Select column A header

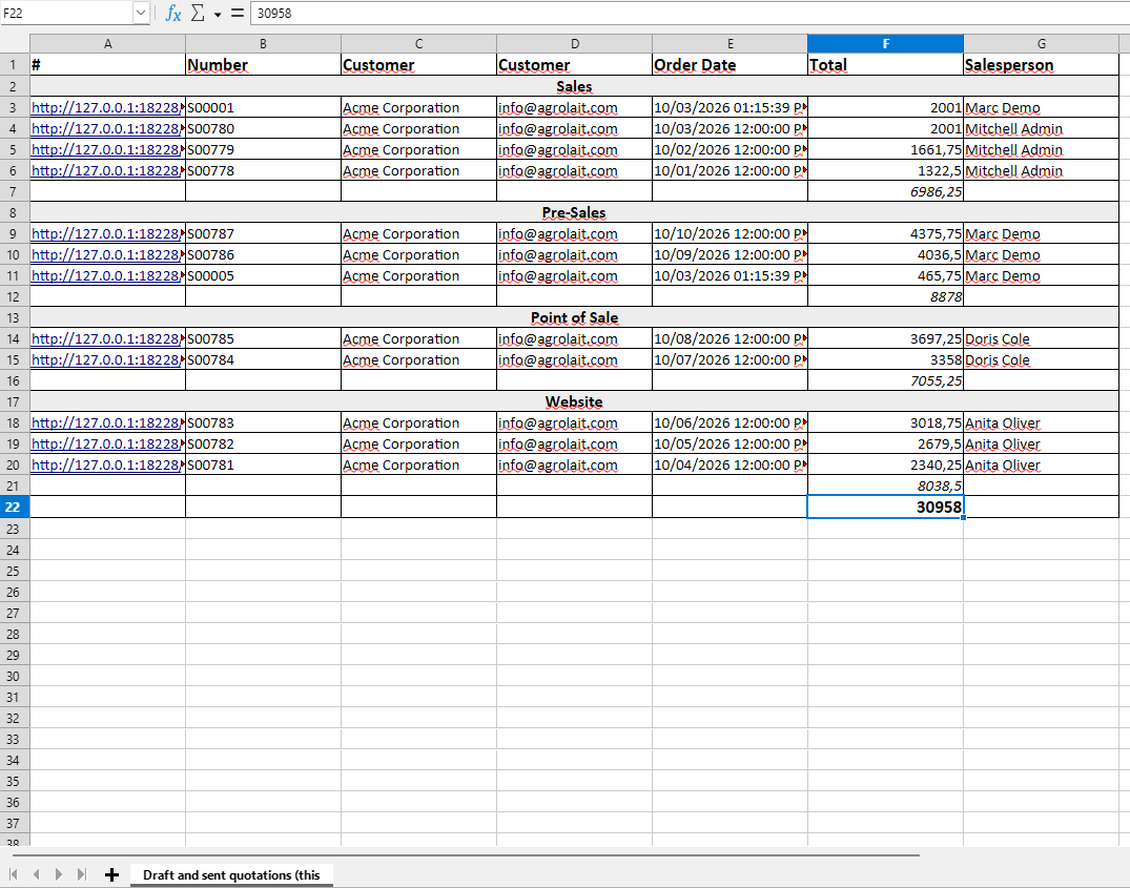coord(107,44)
